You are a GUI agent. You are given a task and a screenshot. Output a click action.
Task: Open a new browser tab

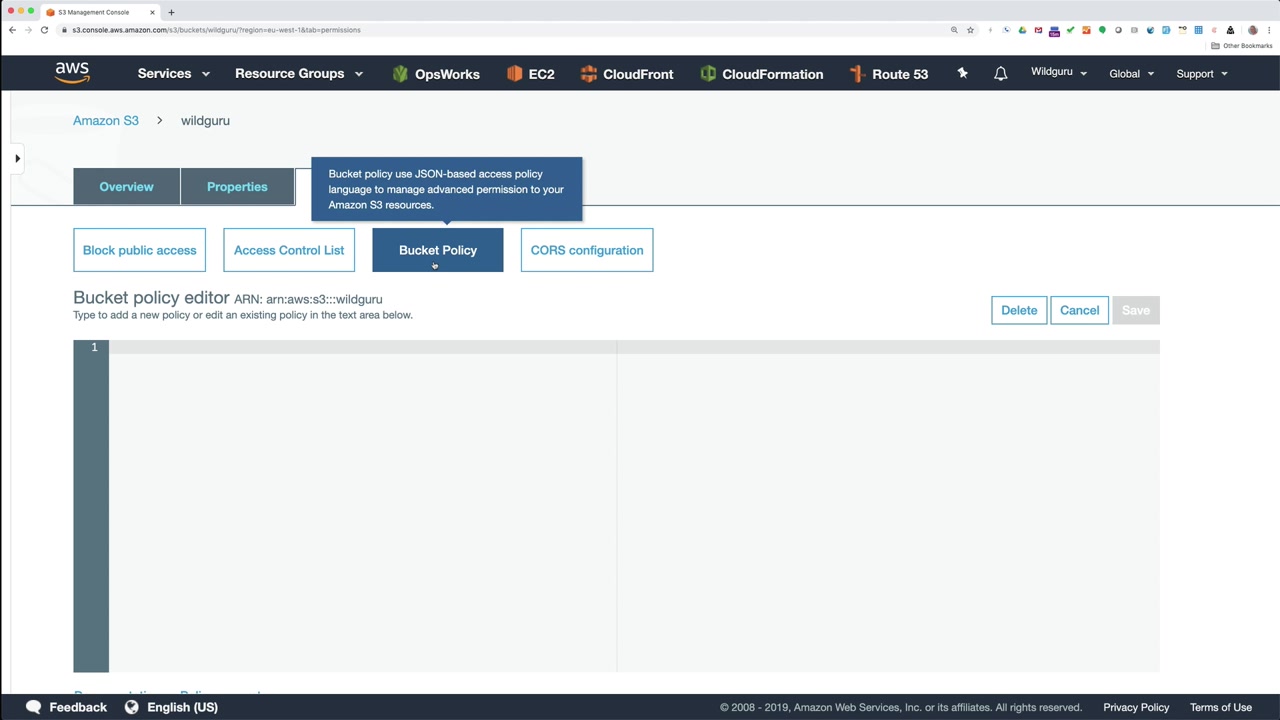(171, 12)
